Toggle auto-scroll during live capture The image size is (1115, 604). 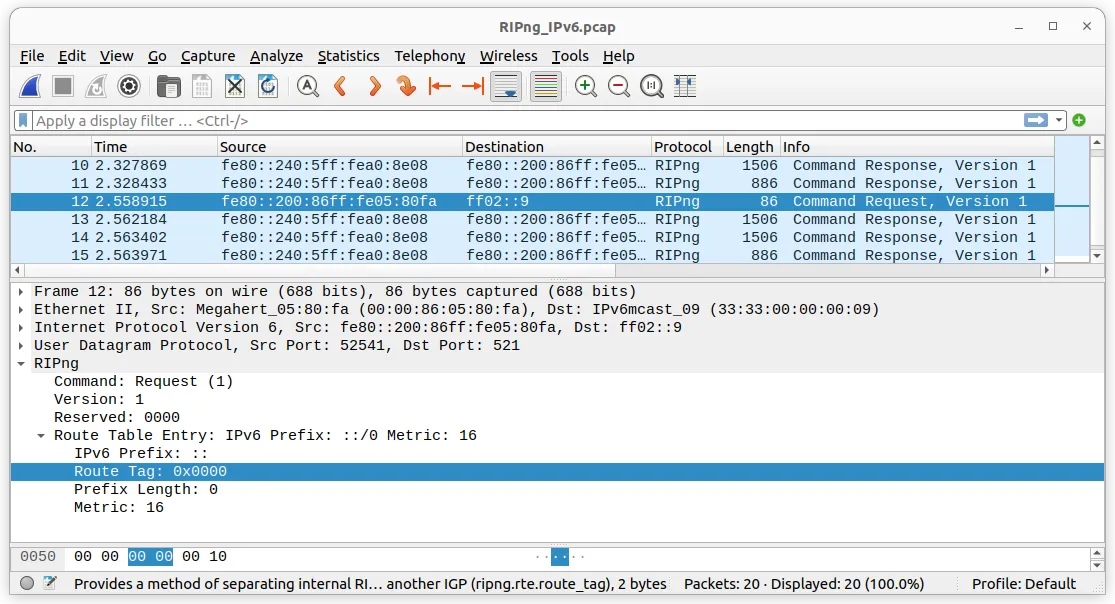506,86
